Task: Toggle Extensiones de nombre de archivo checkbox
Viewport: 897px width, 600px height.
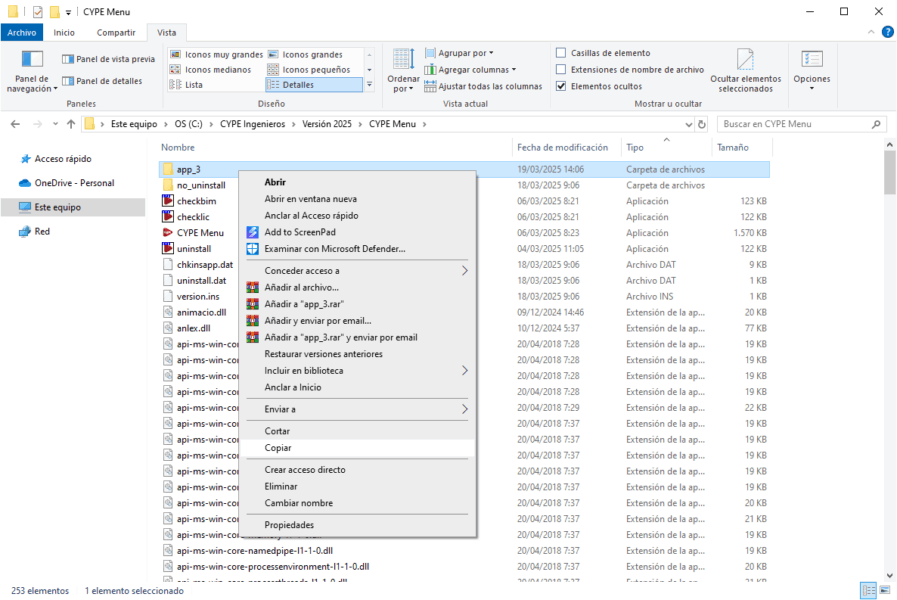Action: (x=562, y=70)
